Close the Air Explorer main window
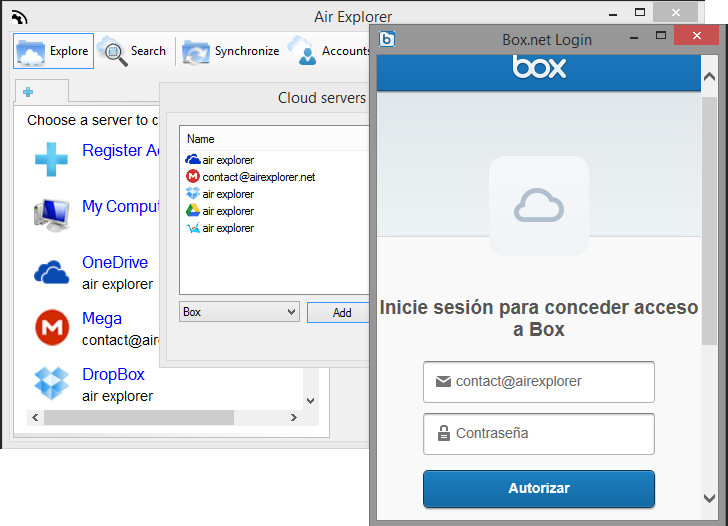Screen dimensions: 728x526 [x=676, y=13]
